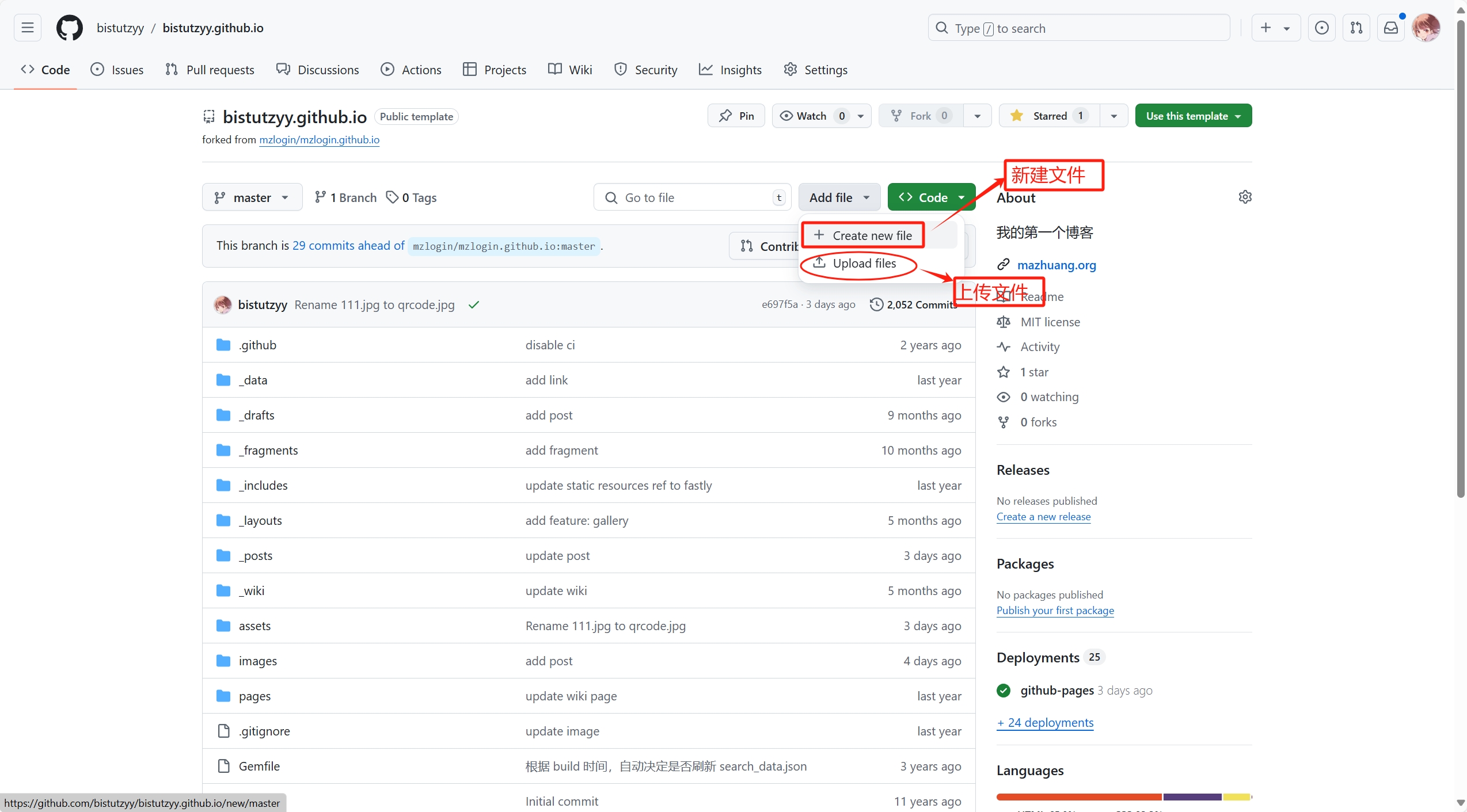
Task: Click the _drafts folder icon
Action: click(x=223, y=415)
